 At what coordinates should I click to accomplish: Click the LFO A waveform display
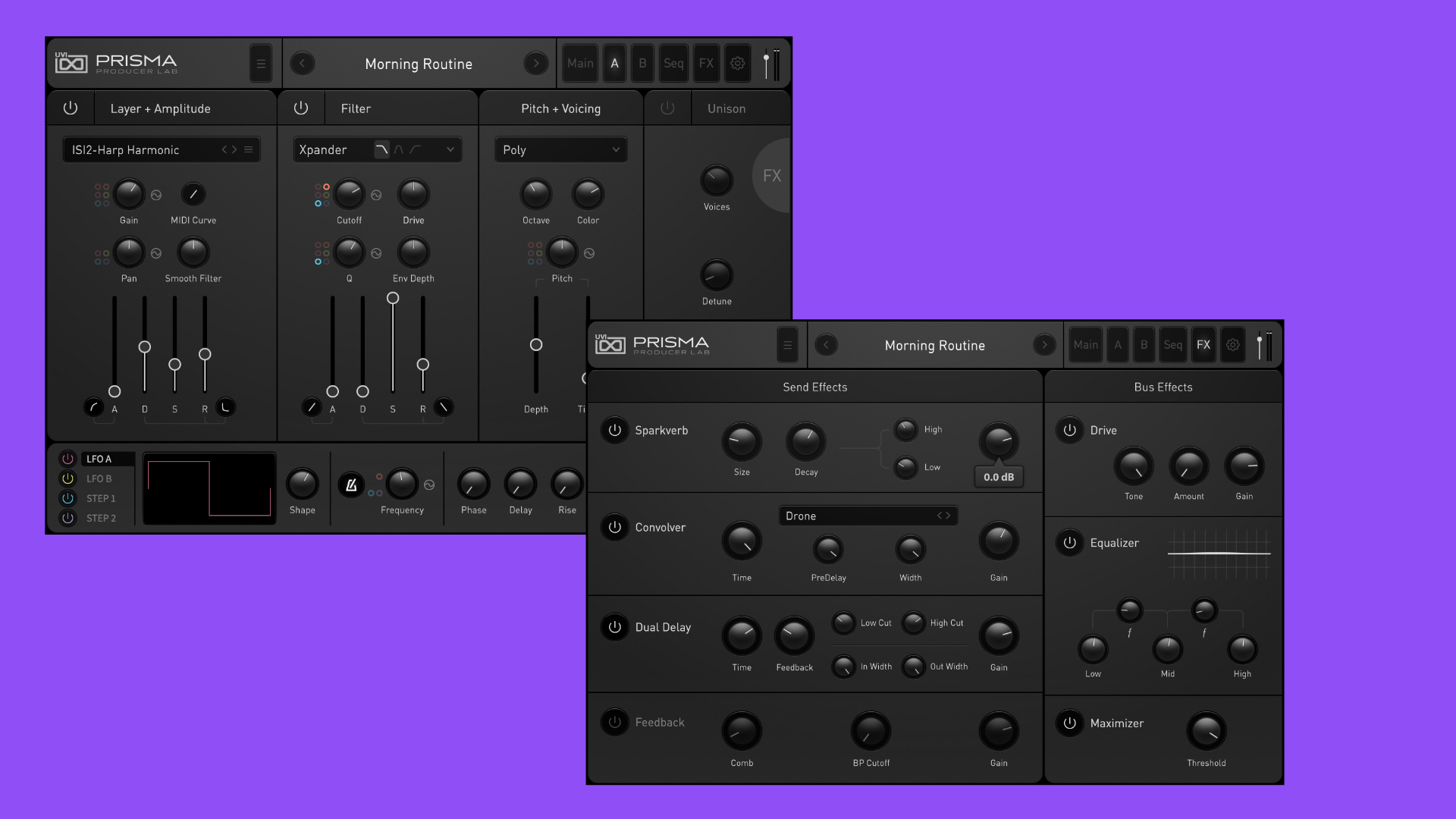209,488
